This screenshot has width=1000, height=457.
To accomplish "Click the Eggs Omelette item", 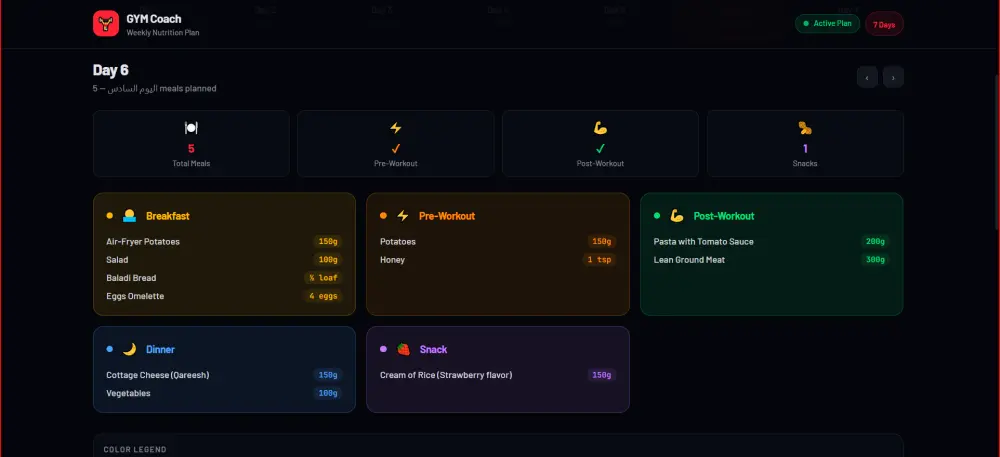I will (135, 296).
